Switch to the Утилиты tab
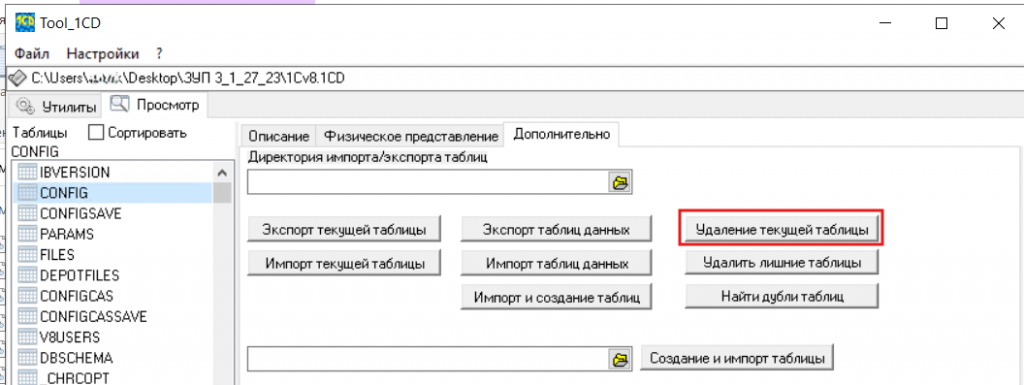 pos(57,106)
